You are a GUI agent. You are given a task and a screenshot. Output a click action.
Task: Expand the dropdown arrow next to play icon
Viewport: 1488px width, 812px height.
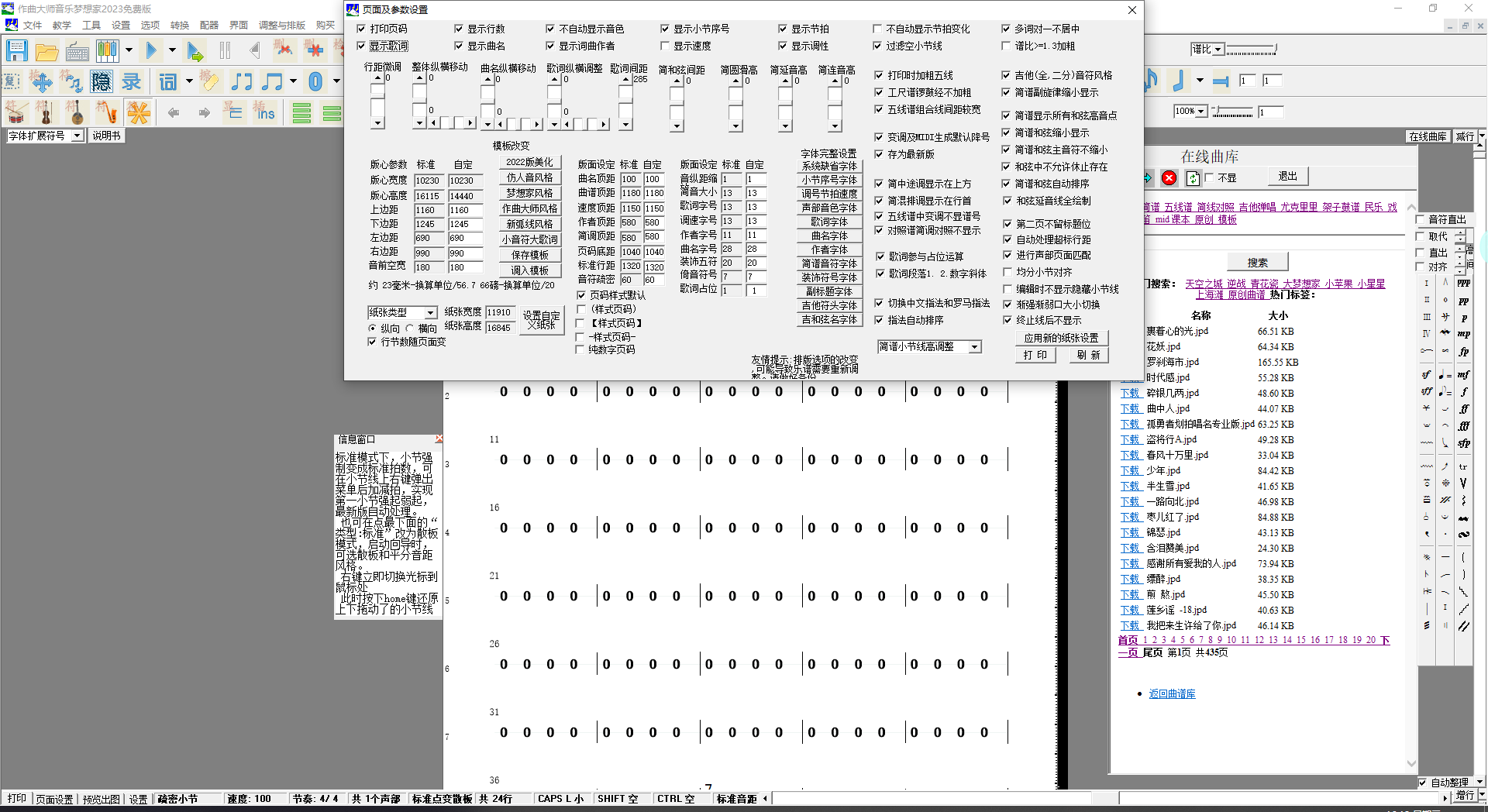click(171, 51)
